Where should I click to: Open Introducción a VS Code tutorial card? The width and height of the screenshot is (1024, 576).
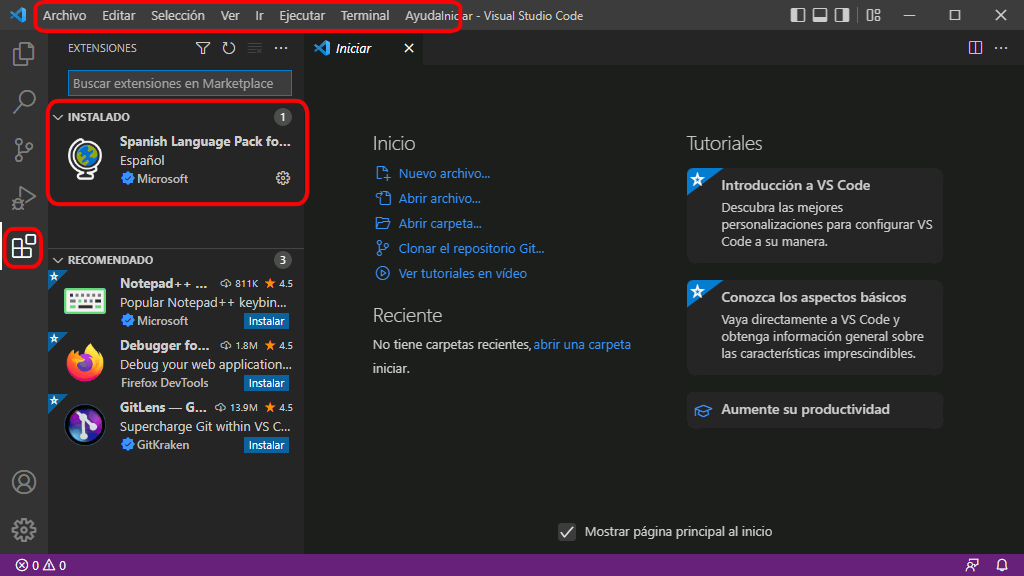[814, 215]
